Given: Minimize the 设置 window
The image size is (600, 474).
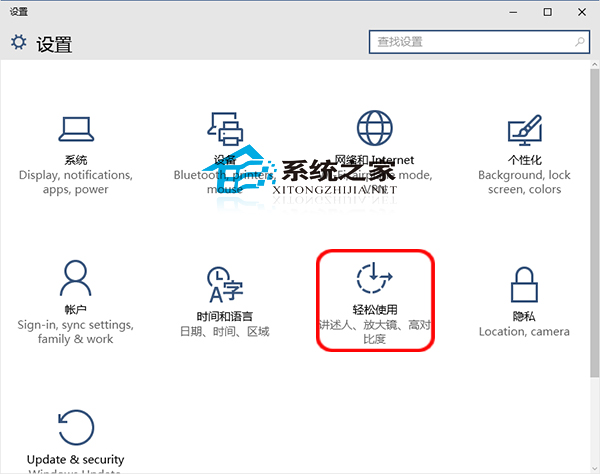Looking at the screenshot, I should coord(513,12).
